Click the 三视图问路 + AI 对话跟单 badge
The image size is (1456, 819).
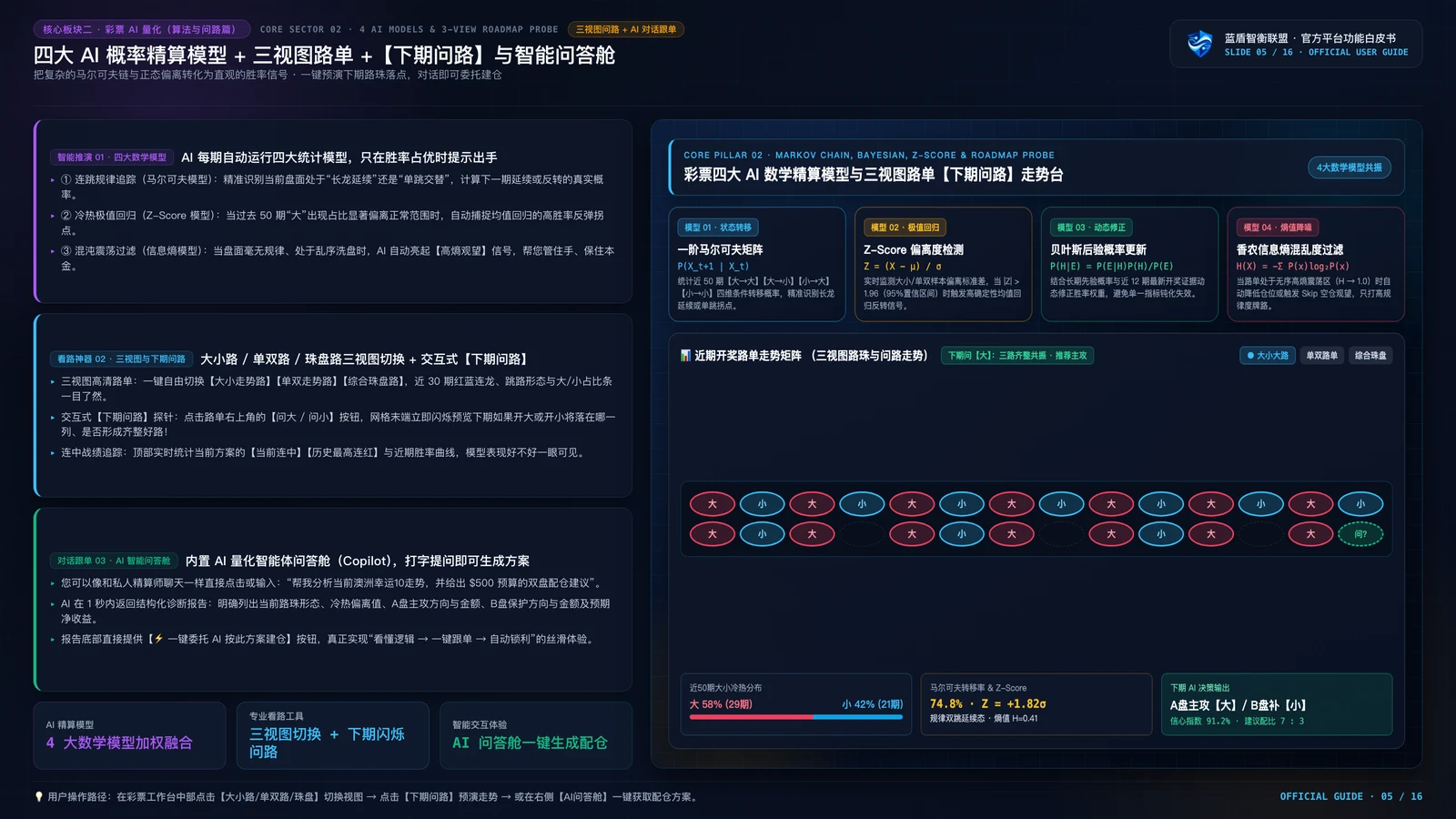(x=625, y=29)
